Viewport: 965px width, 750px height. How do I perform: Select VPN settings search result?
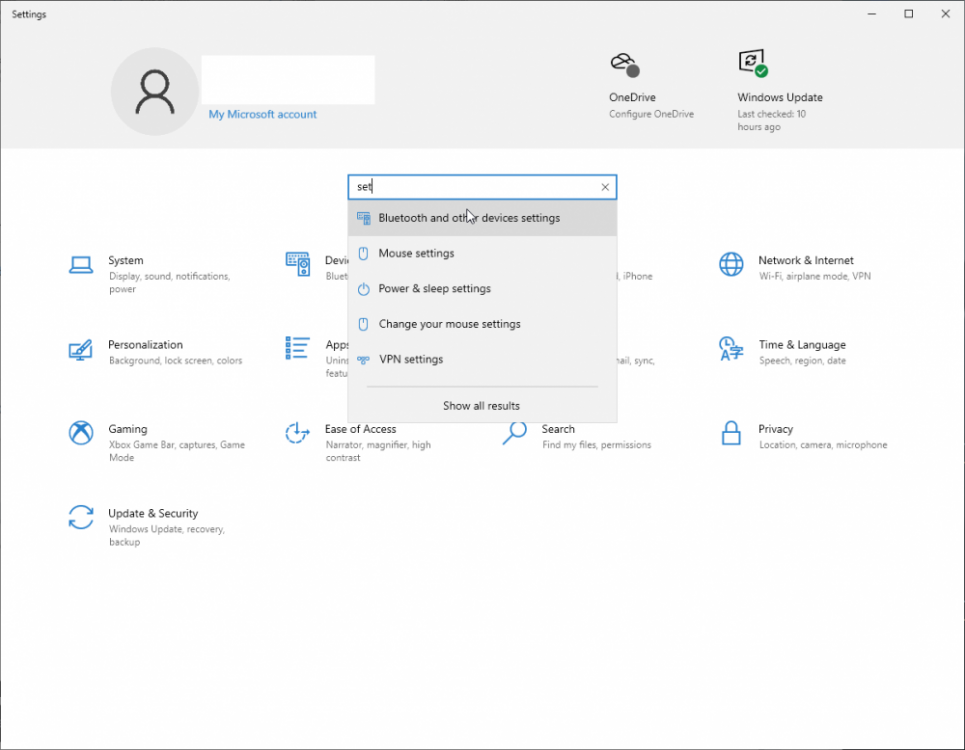coord(482,359)
